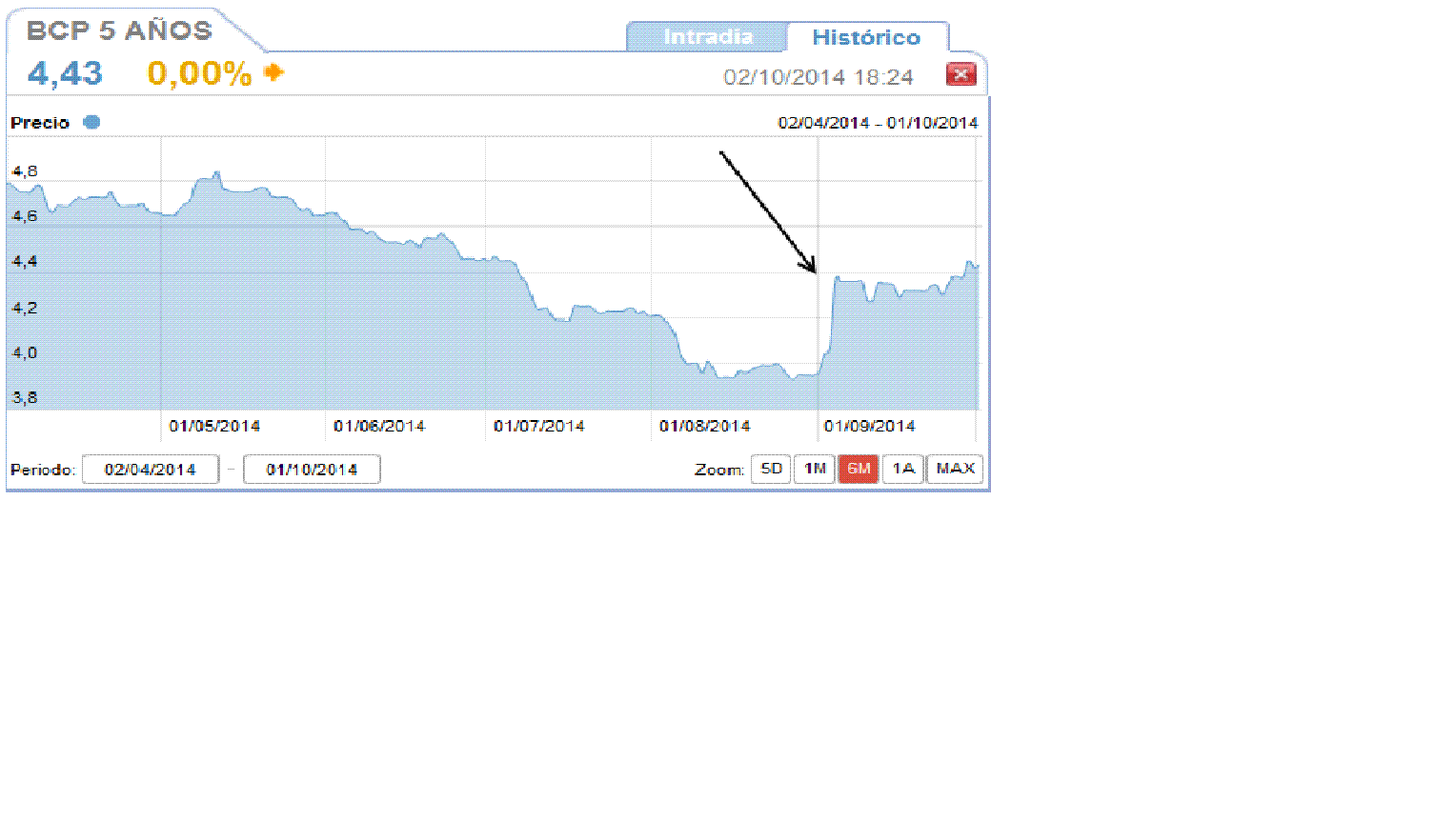1456x822 pixels.
Task: Click the timestamp 02/10/2014 18:24
Action: 819,77
